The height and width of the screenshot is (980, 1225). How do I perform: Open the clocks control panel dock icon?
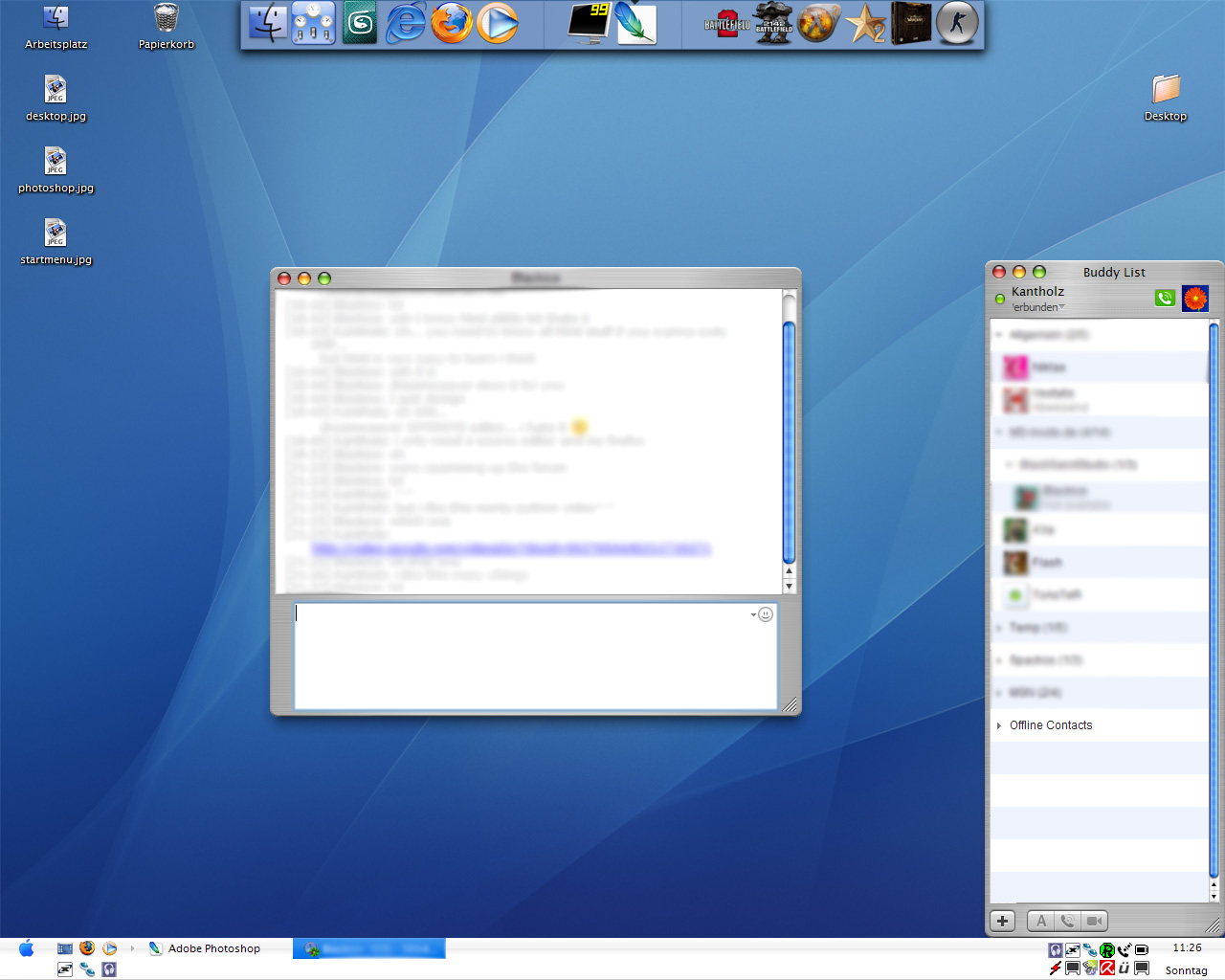point(314,23)
